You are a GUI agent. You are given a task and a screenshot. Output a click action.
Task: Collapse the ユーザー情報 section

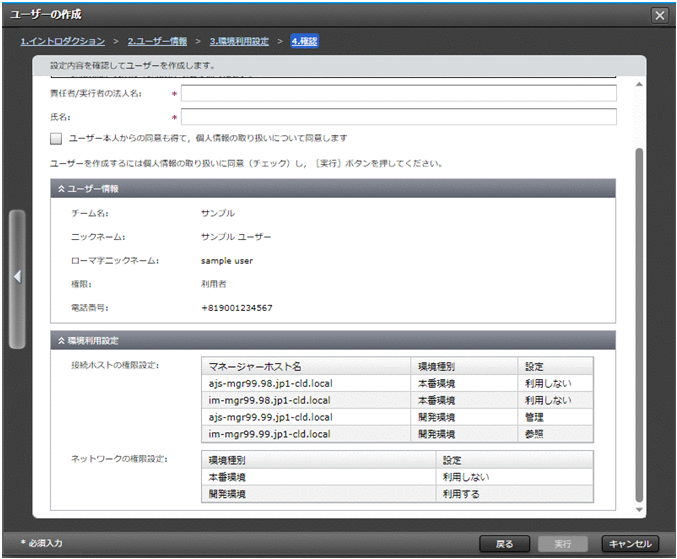tap(61, 189)
